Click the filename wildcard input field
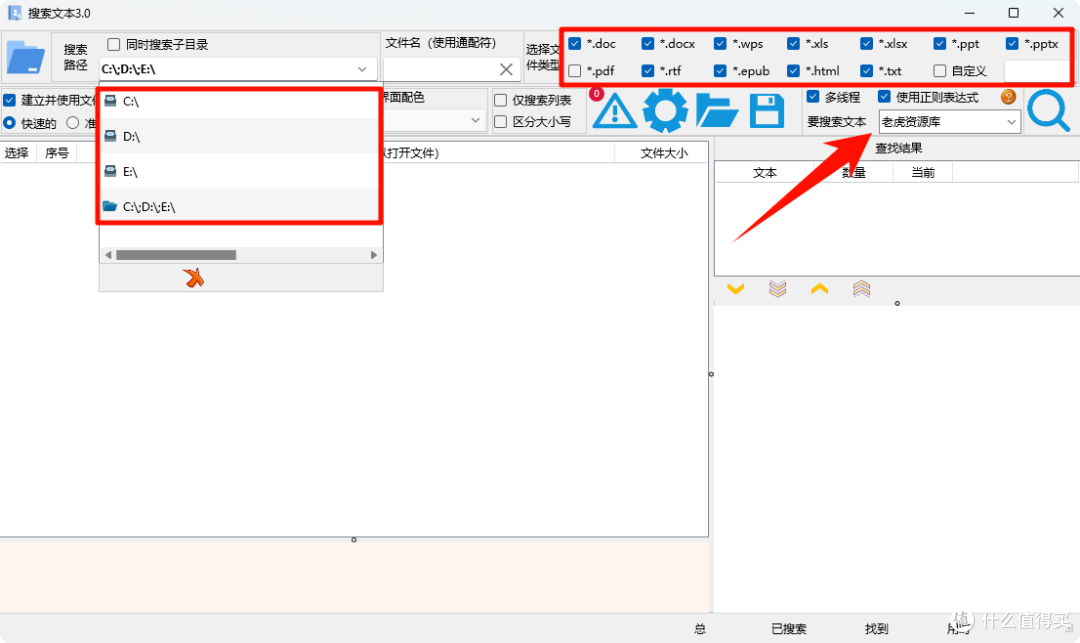The width and height of the screenshot is (1080, 643). tap(441, 69)
